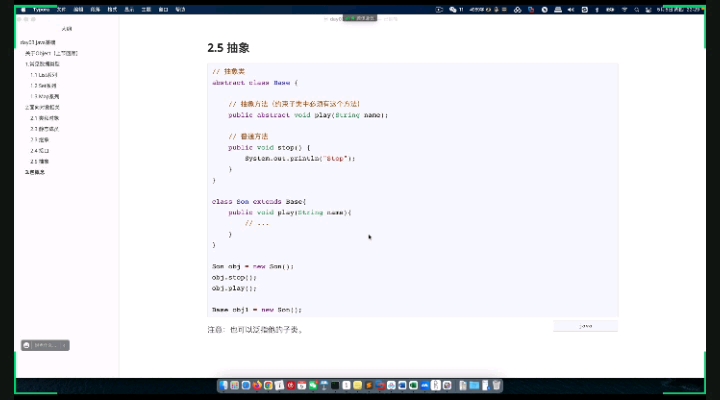Screen dimensions: 720x400
Task: Open Microsoft Word from the Dock
Action: (402, 385)
